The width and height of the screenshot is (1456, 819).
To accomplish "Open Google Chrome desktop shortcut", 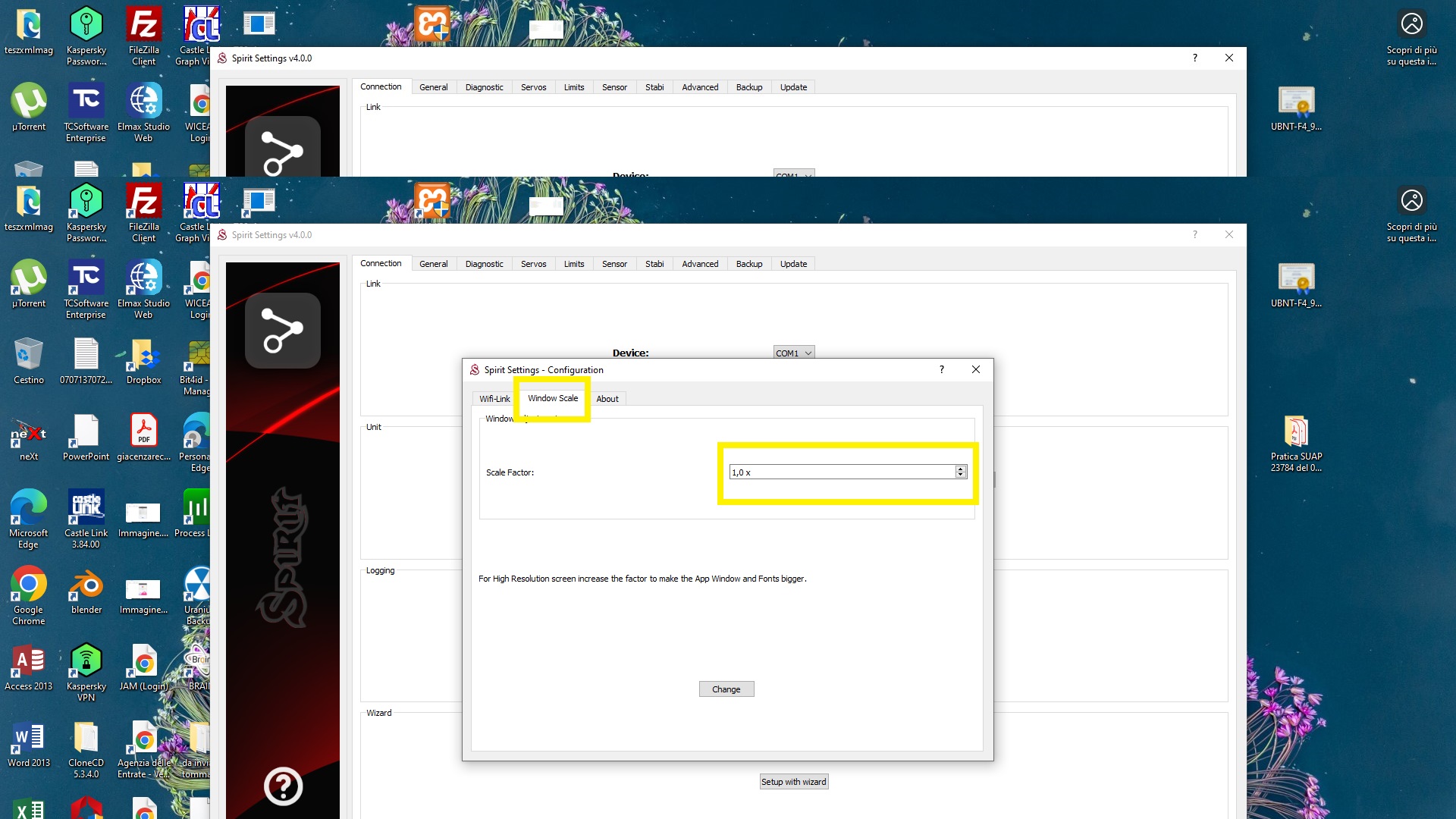I will click(29, 585).
